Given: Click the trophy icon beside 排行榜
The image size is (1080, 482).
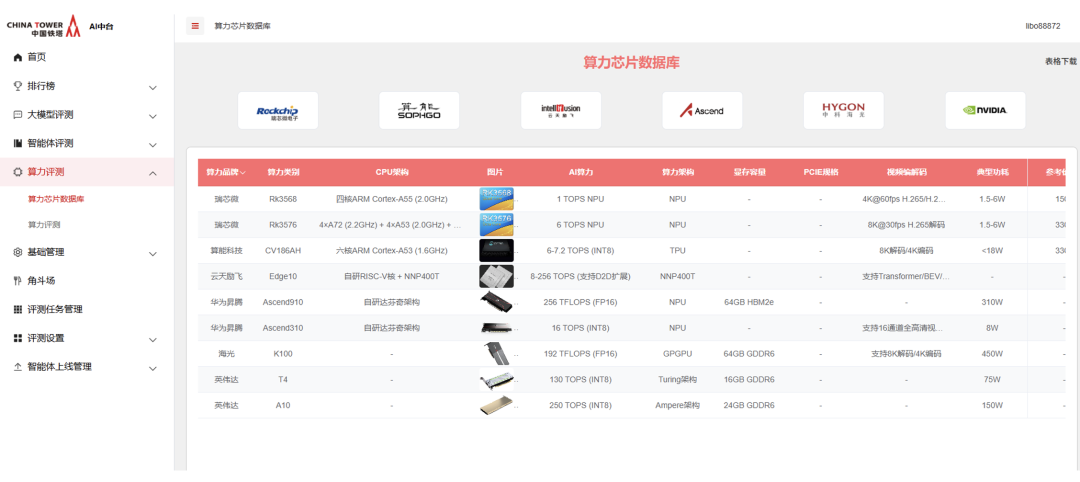Looking at the screenshot, I should [18, 86].
